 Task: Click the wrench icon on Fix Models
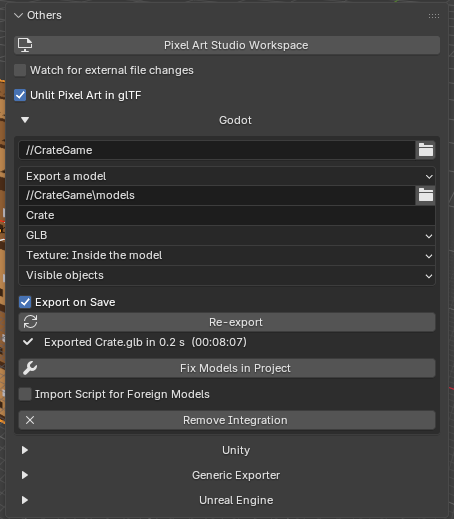pyautogui.click(x=30, y=368)
